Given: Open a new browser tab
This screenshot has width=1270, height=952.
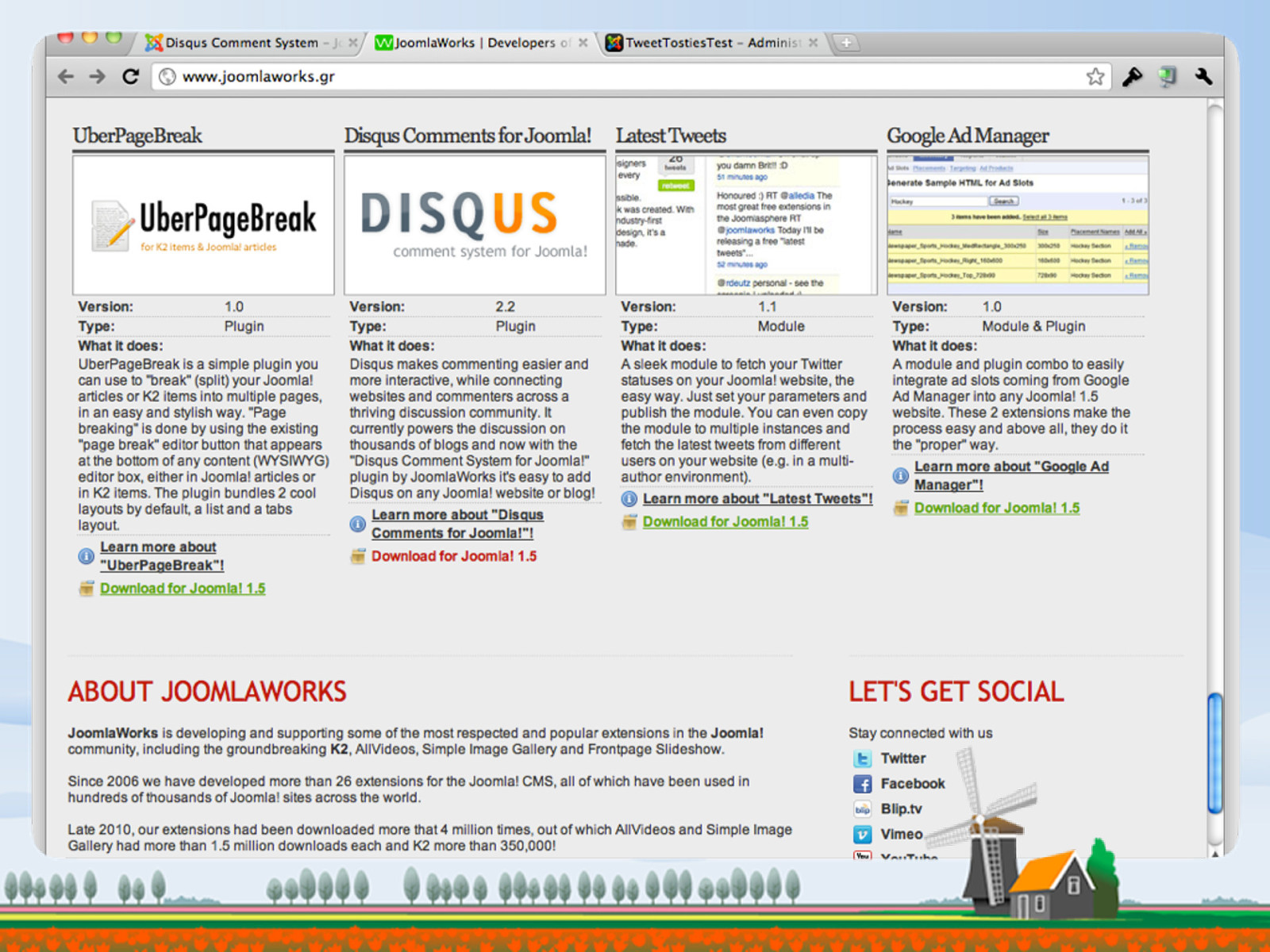Looking at the screenshot, I should [846, 43].
